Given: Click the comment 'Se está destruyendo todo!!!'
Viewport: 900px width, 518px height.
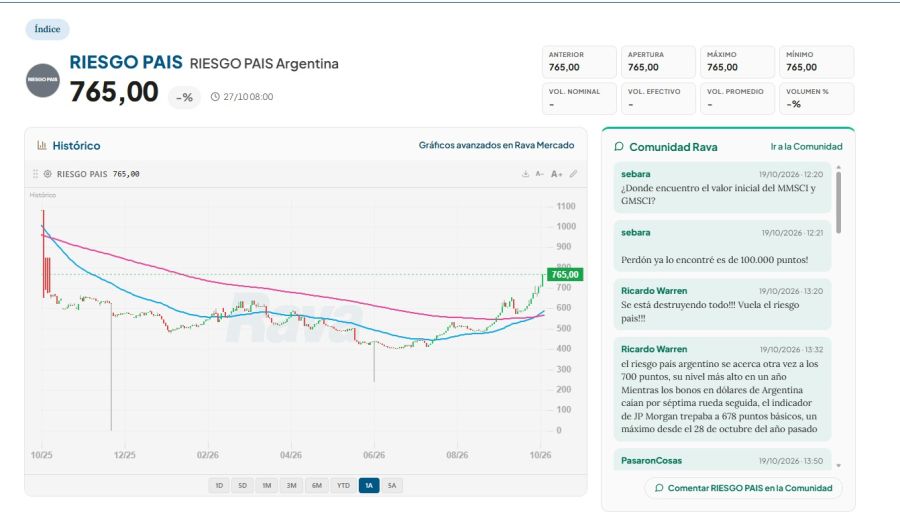Looking at the screenshot, I should [x=710, y=311].
